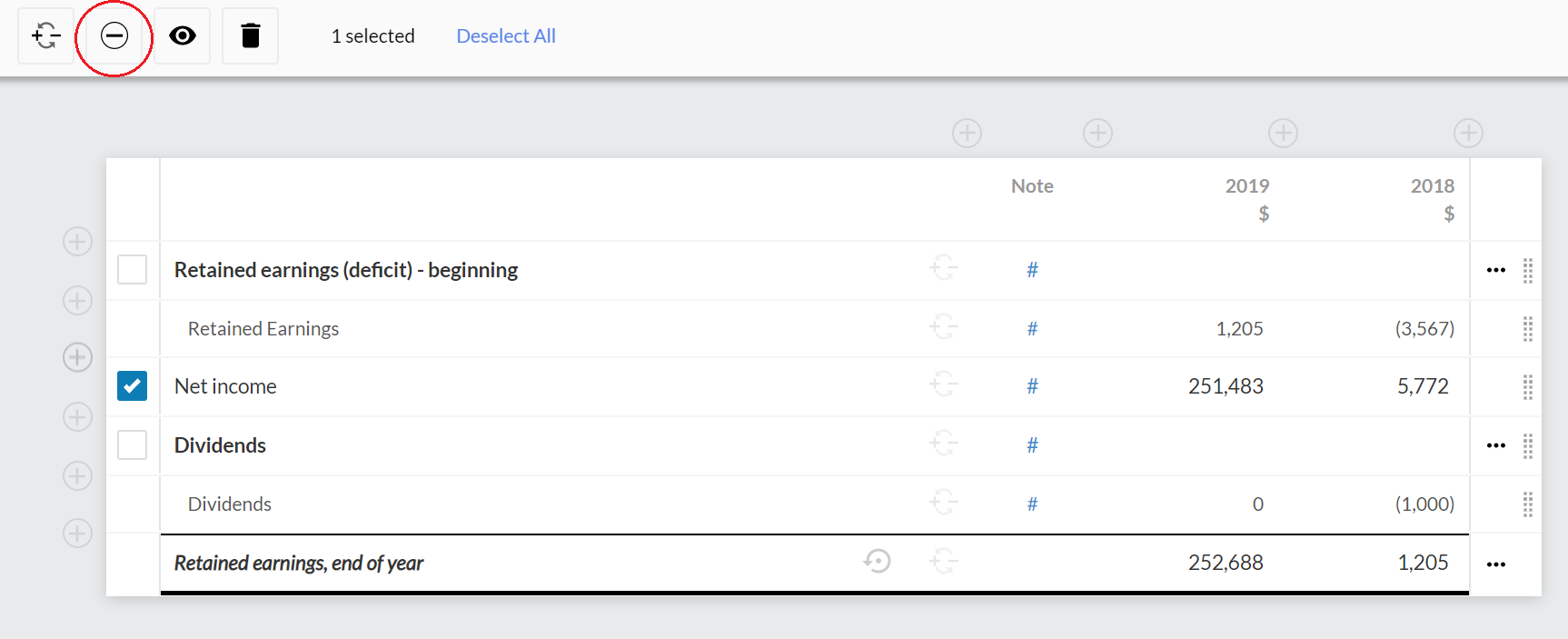Open more options for Dividends section
This screenshot has width=1568, height=639.
1495,445
